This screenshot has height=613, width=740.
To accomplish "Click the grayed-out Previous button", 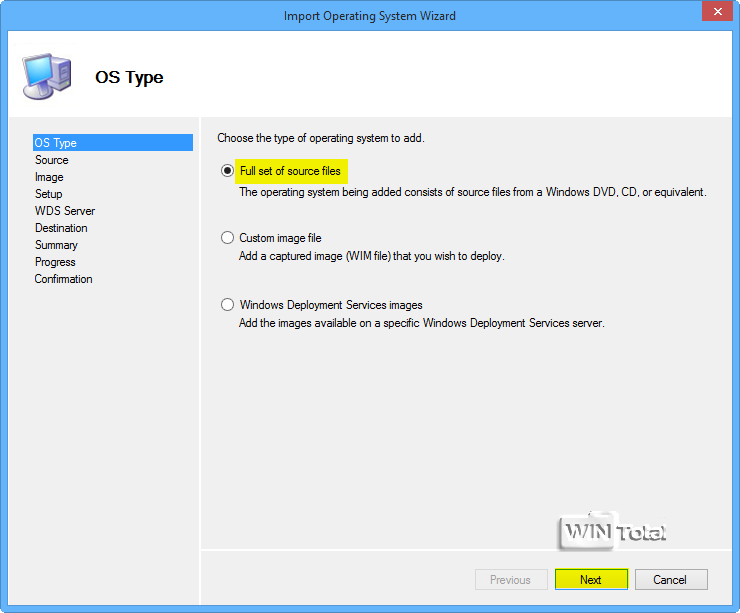I will tap(510, 579).
